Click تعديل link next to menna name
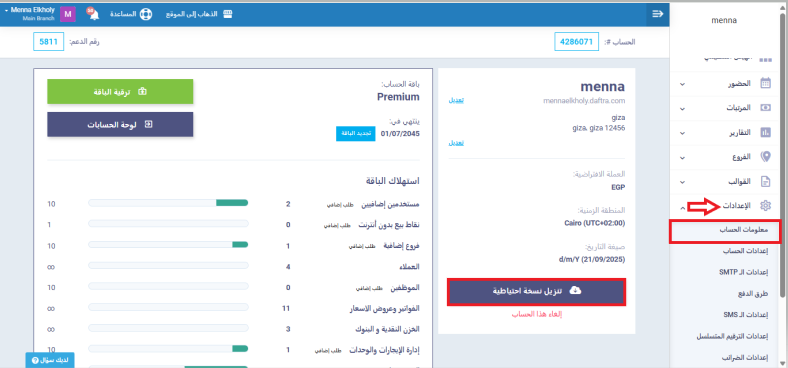Viewport: 788px width, 368px height. click(456, 100)
